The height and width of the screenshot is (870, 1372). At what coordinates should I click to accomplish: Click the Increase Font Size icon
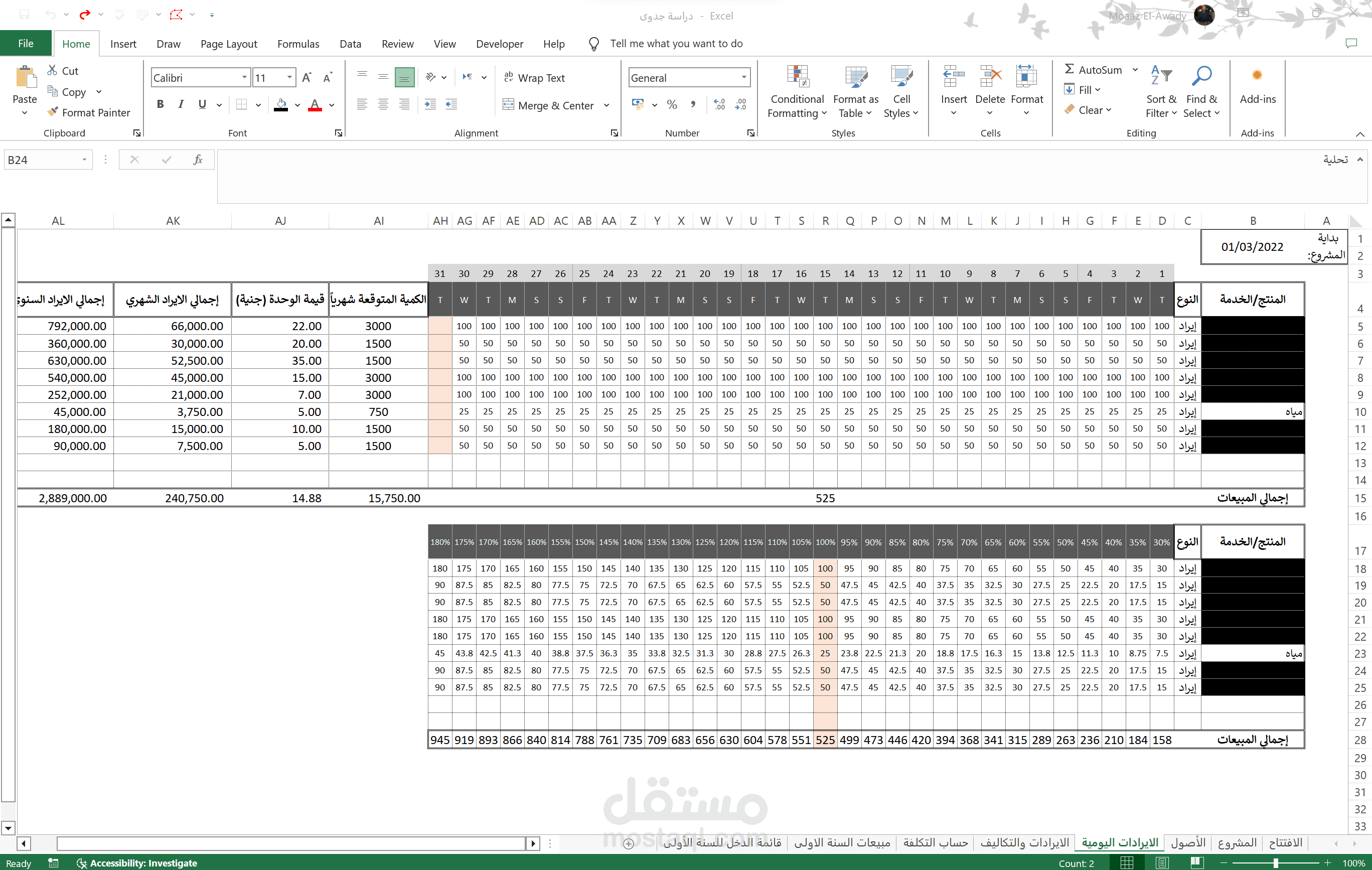click(307, 77)
